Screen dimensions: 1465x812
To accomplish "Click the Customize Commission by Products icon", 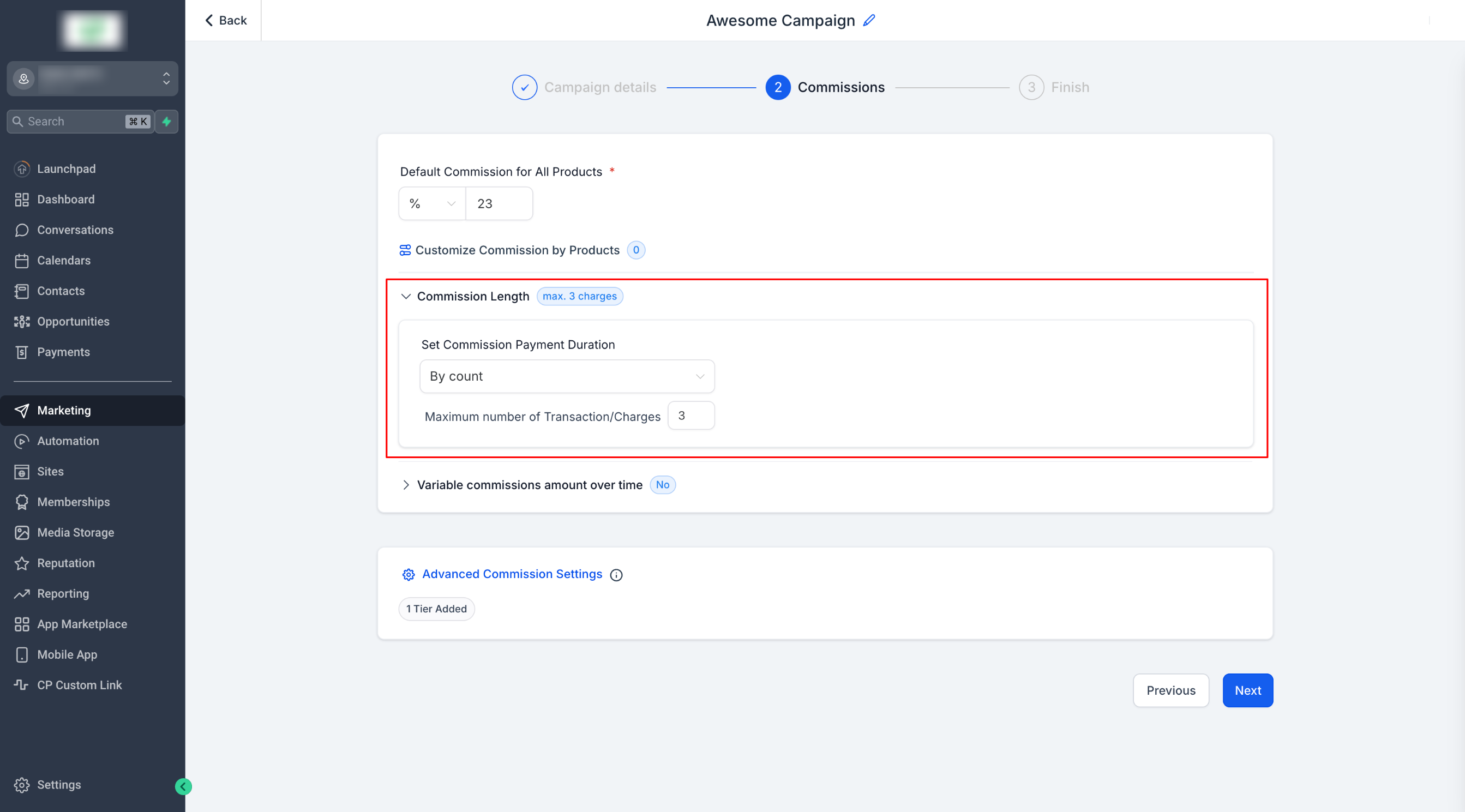I will [x=405, y=250].
